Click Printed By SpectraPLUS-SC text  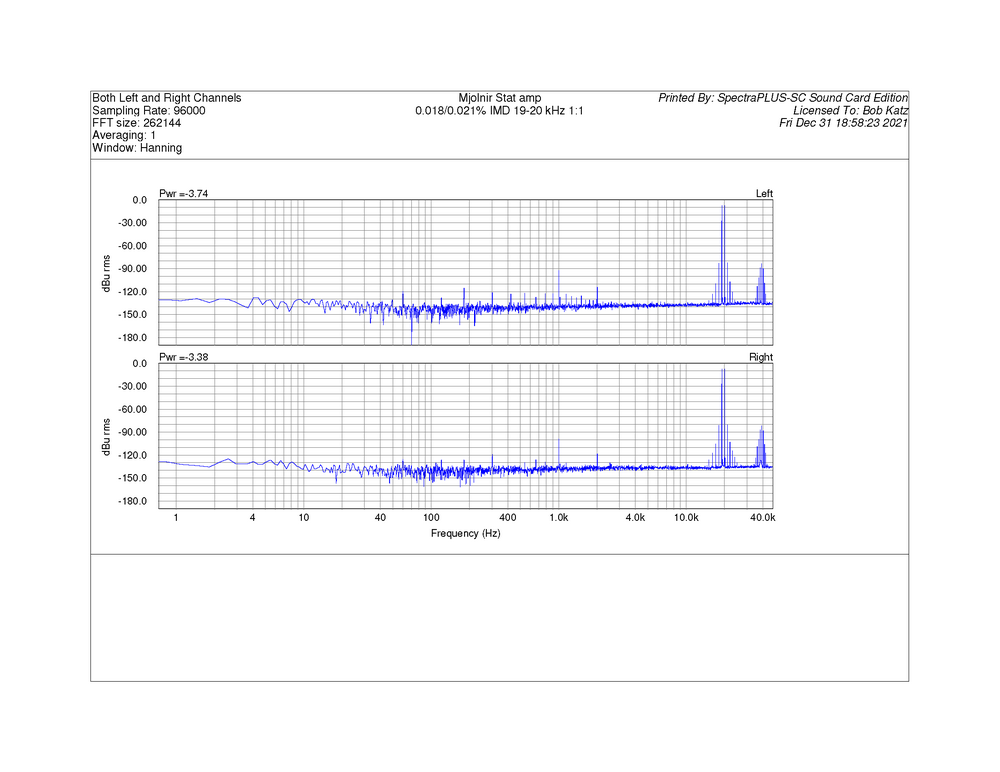coord(782,98)
